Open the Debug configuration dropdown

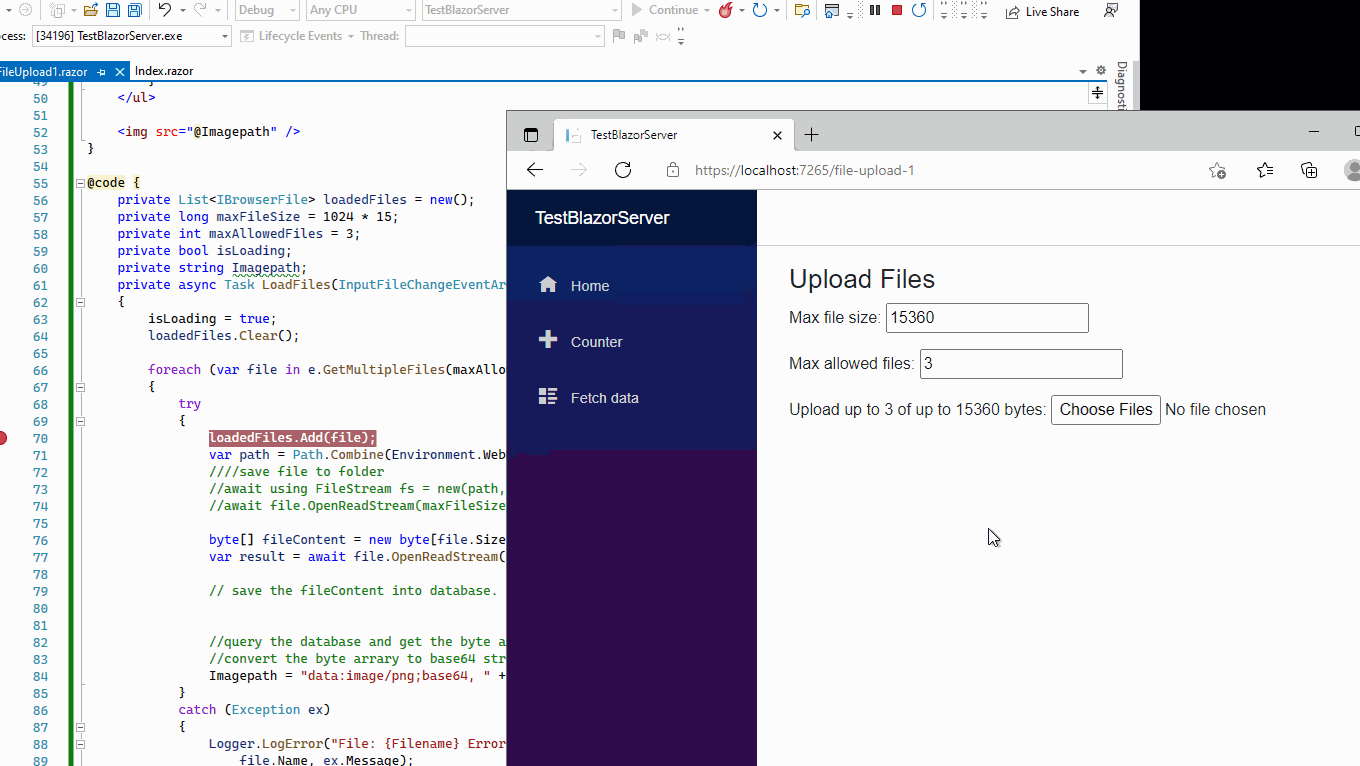click(267, 10)
